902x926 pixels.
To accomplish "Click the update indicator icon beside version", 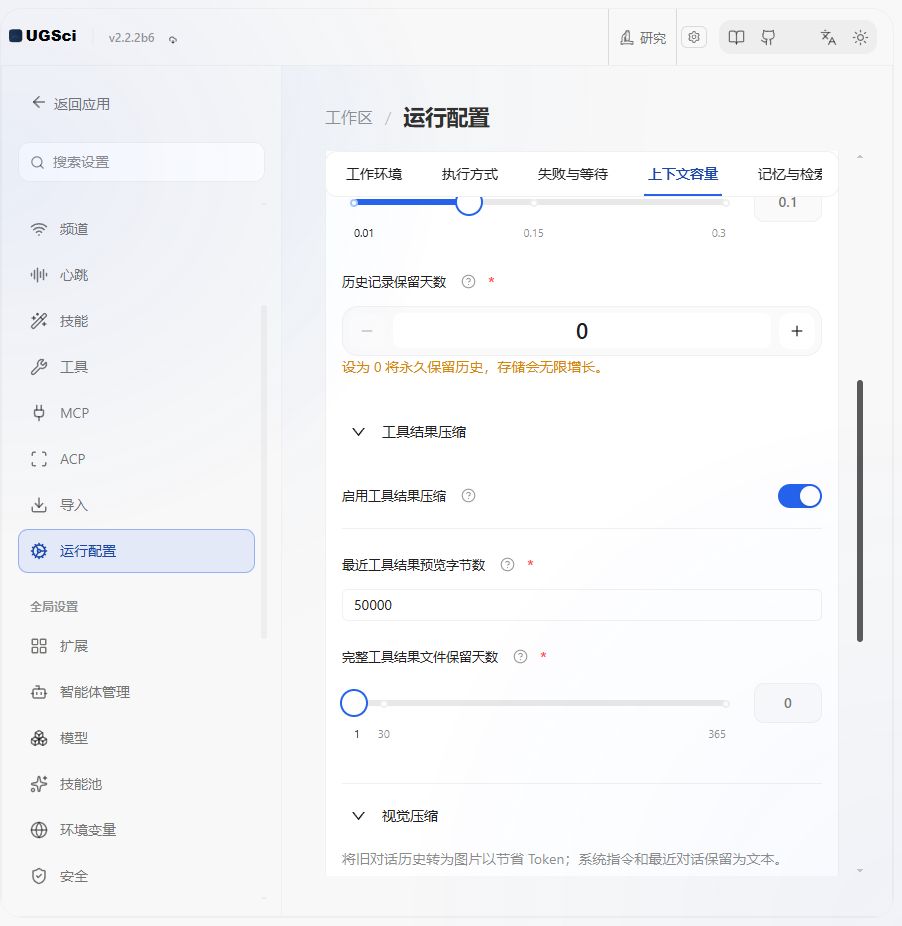I will tap(173, 40).
